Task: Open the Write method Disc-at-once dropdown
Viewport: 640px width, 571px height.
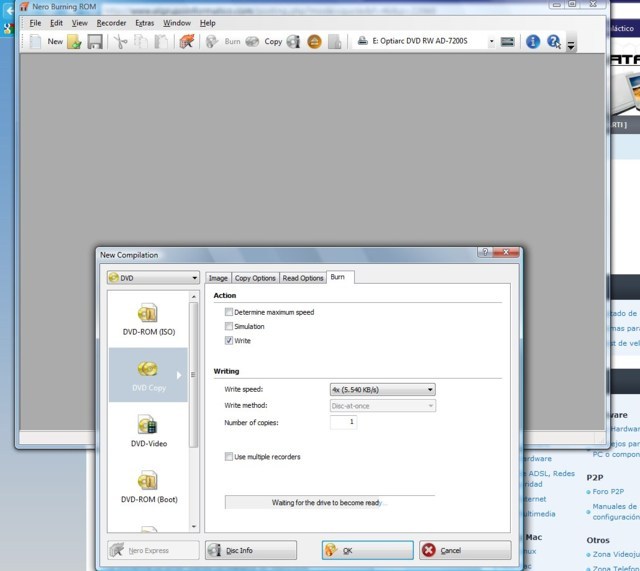Action: [x=382, y=406]
